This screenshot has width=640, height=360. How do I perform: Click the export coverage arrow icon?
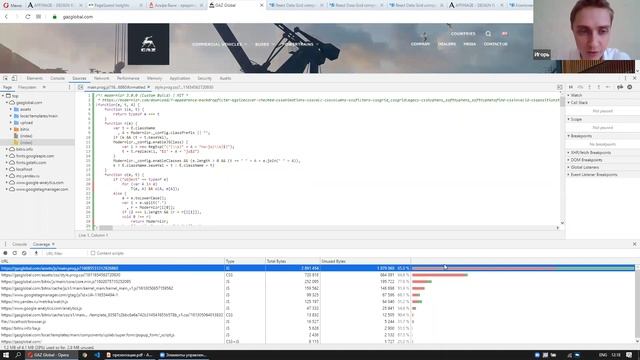pyautogui.click(x=36, y=253)
